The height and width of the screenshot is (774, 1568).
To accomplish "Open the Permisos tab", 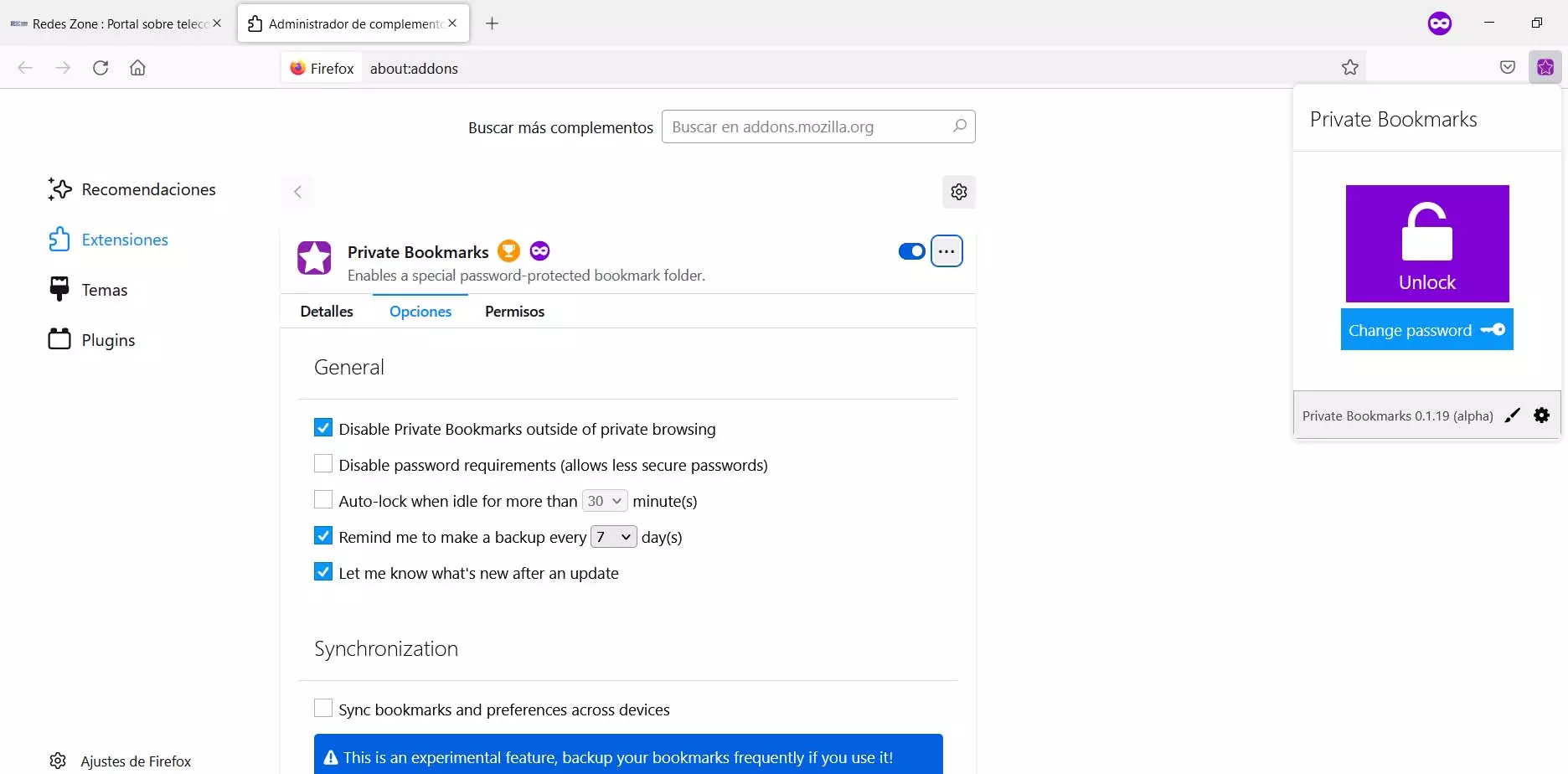I will click(x=514, y=312).
